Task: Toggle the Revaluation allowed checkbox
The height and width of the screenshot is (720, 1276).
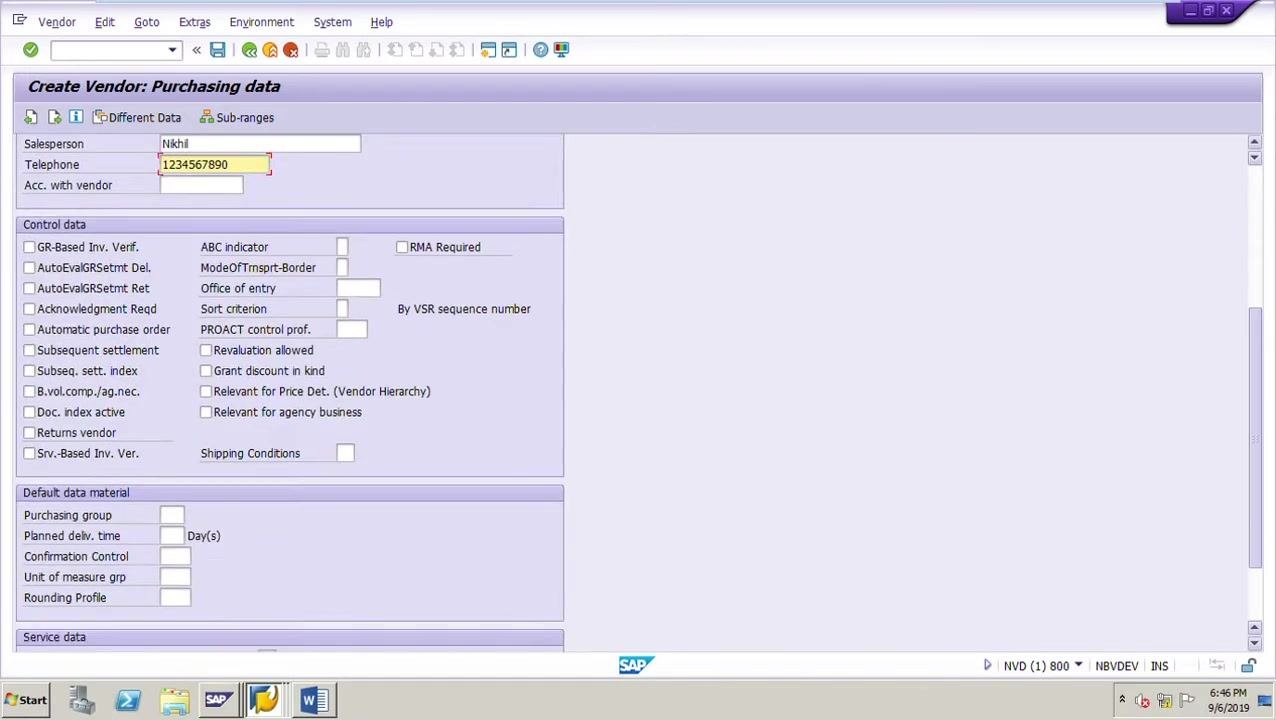Action: [x=206, y=350]
